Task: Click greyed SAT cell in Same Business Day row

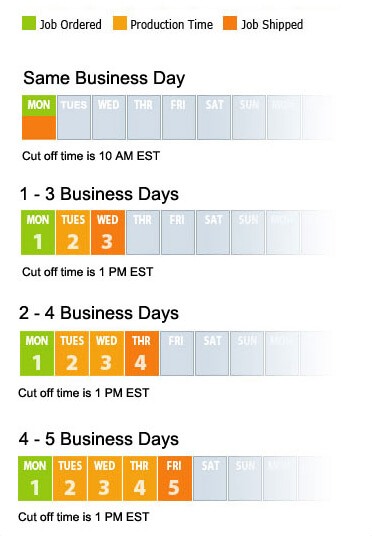Action: click(x=214, y=117)
